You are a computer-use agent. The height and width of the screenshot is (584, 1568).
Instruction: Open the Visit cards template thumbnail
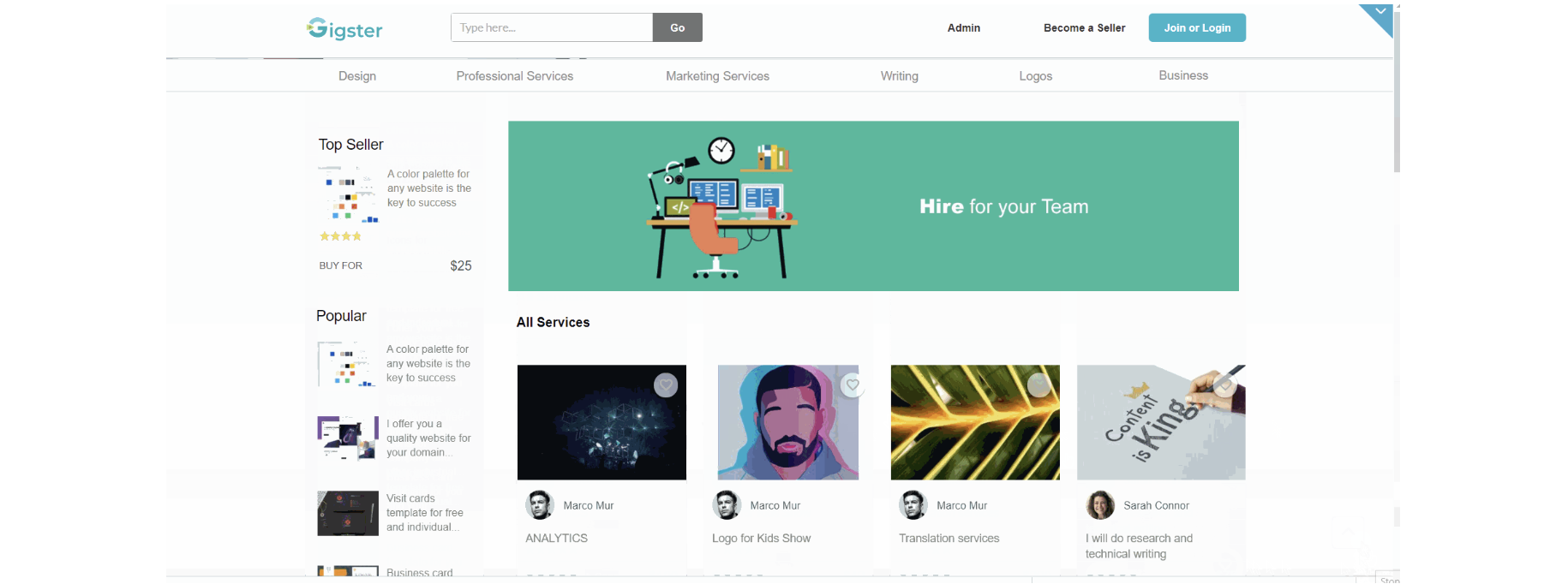pos(348,513)
